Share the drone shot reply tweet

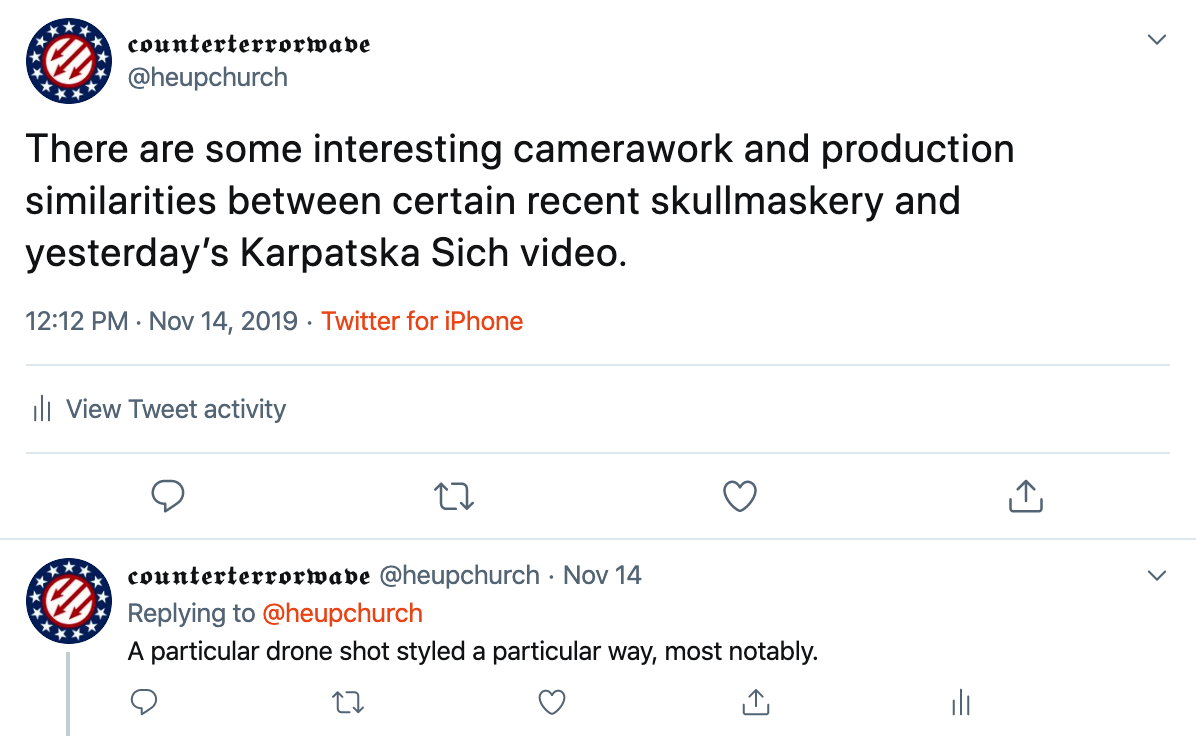click(x=756, y=702)
